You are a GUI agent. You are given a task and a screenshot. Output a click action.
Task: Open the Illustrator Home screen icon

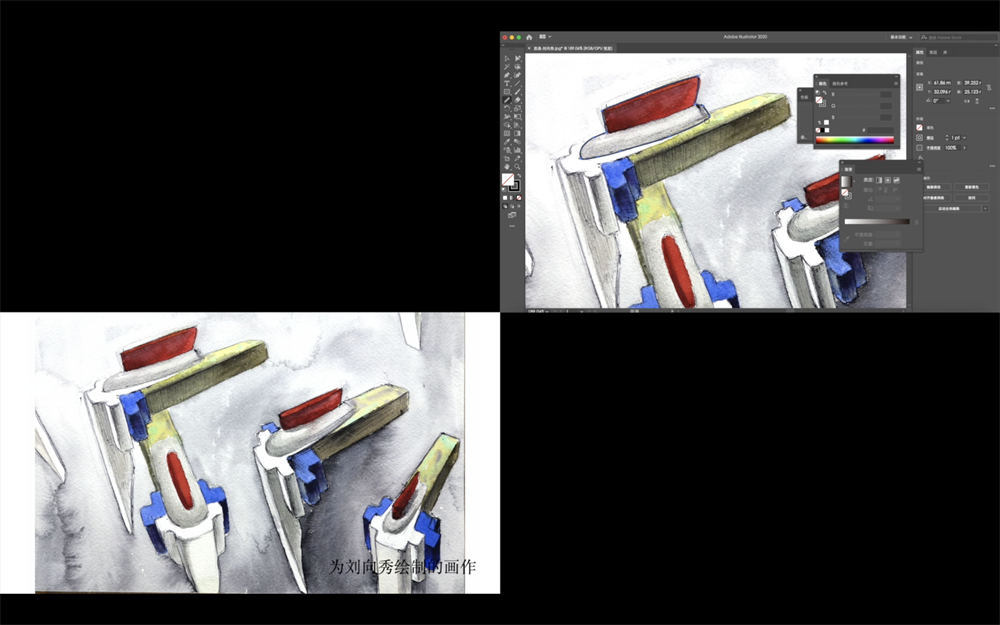(529, 37)
